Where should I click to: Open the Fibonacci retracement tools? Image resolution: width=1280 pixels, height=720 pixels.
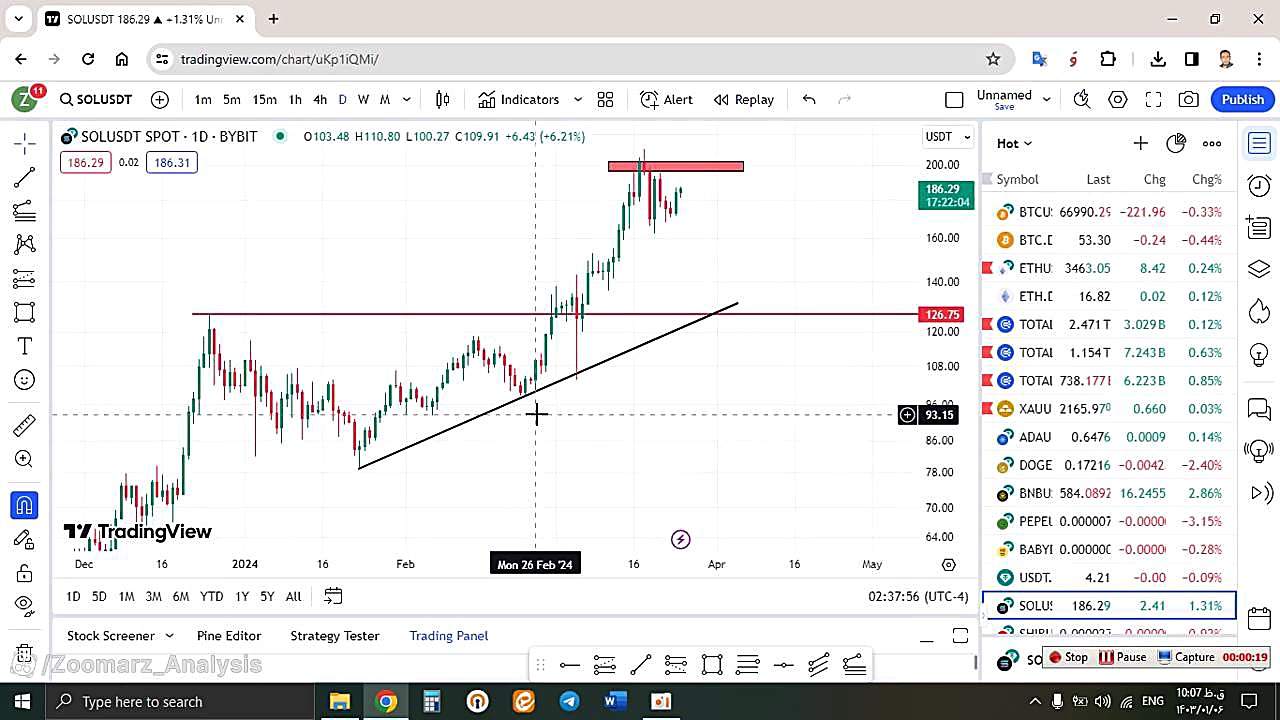(25, 210)
